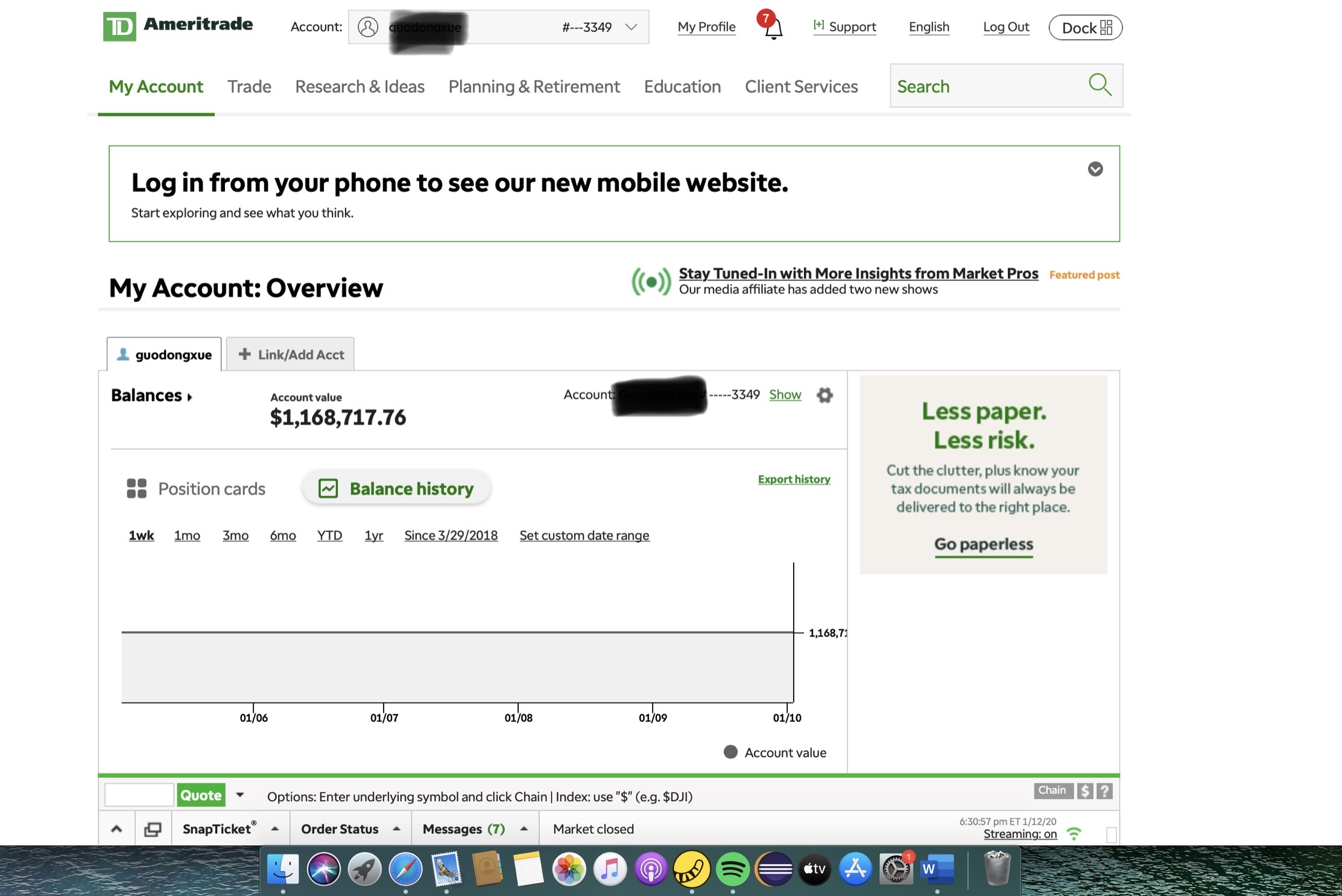The width and height of the screenshot is (1342, 896).
Task: Collapse the bottom dock bar chevron
Action: click(116, 829)
